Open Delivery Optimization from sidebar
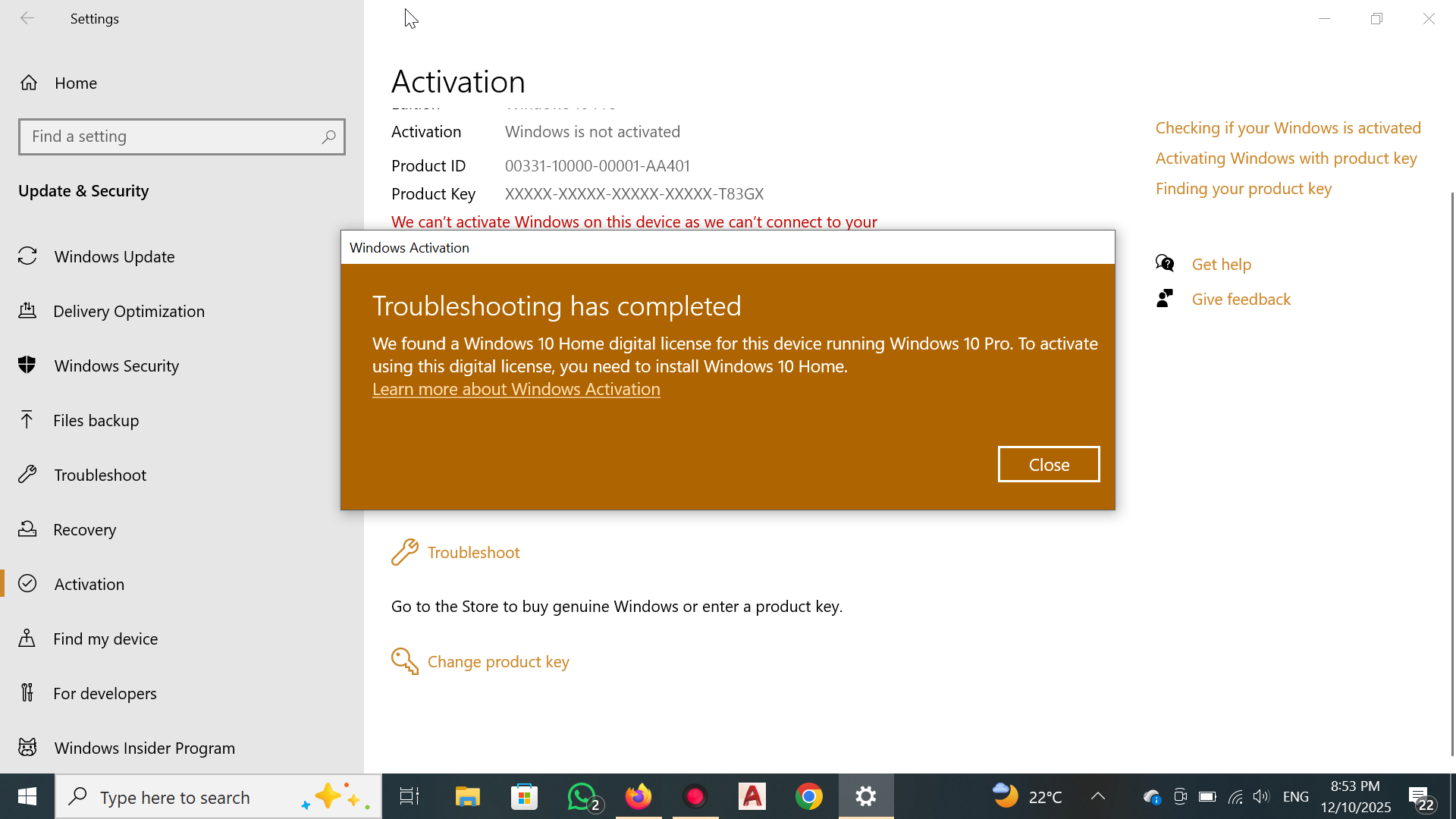The image size is (1456, 819). click(x=128, y=311)
